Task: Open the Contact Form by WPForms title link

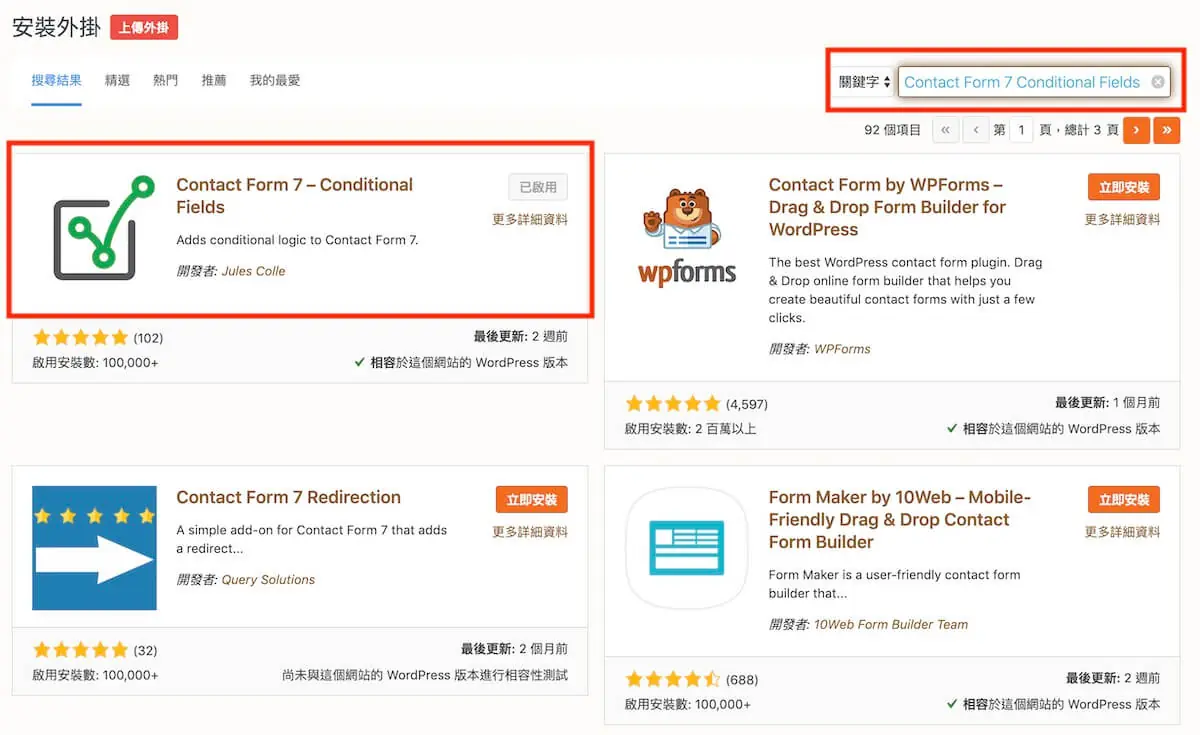Action: coord(887,207)
